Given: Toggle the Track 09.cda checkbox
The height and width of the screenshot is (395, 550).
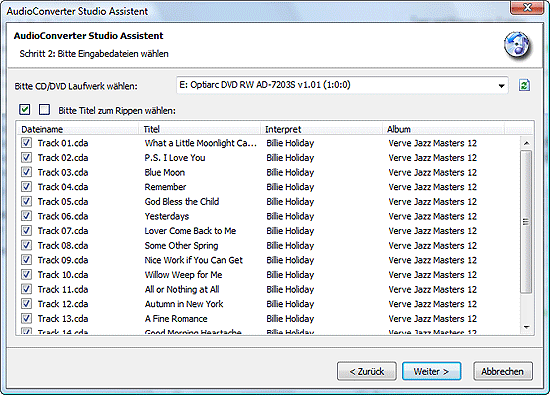Looking at the screenshot, I should coord(26,260).
